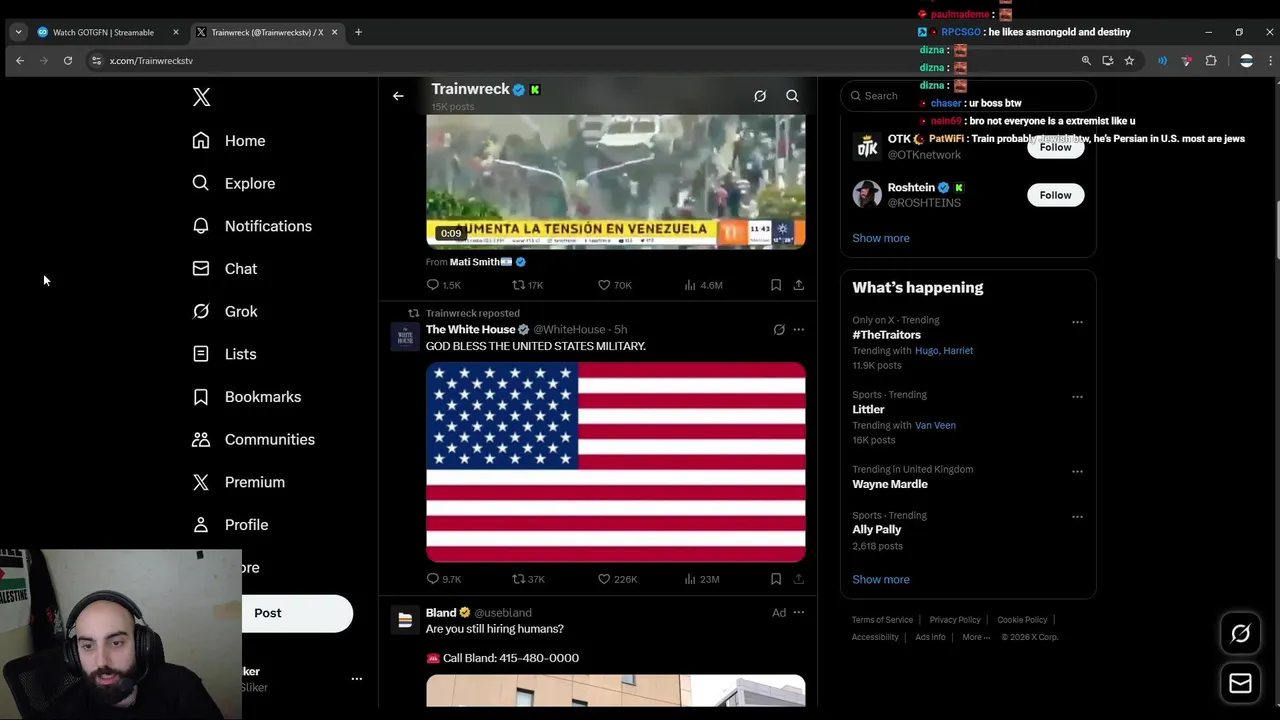The image size is (1280, 720).
Task: Open more options on White House post
Action: (x=798, y=329)
